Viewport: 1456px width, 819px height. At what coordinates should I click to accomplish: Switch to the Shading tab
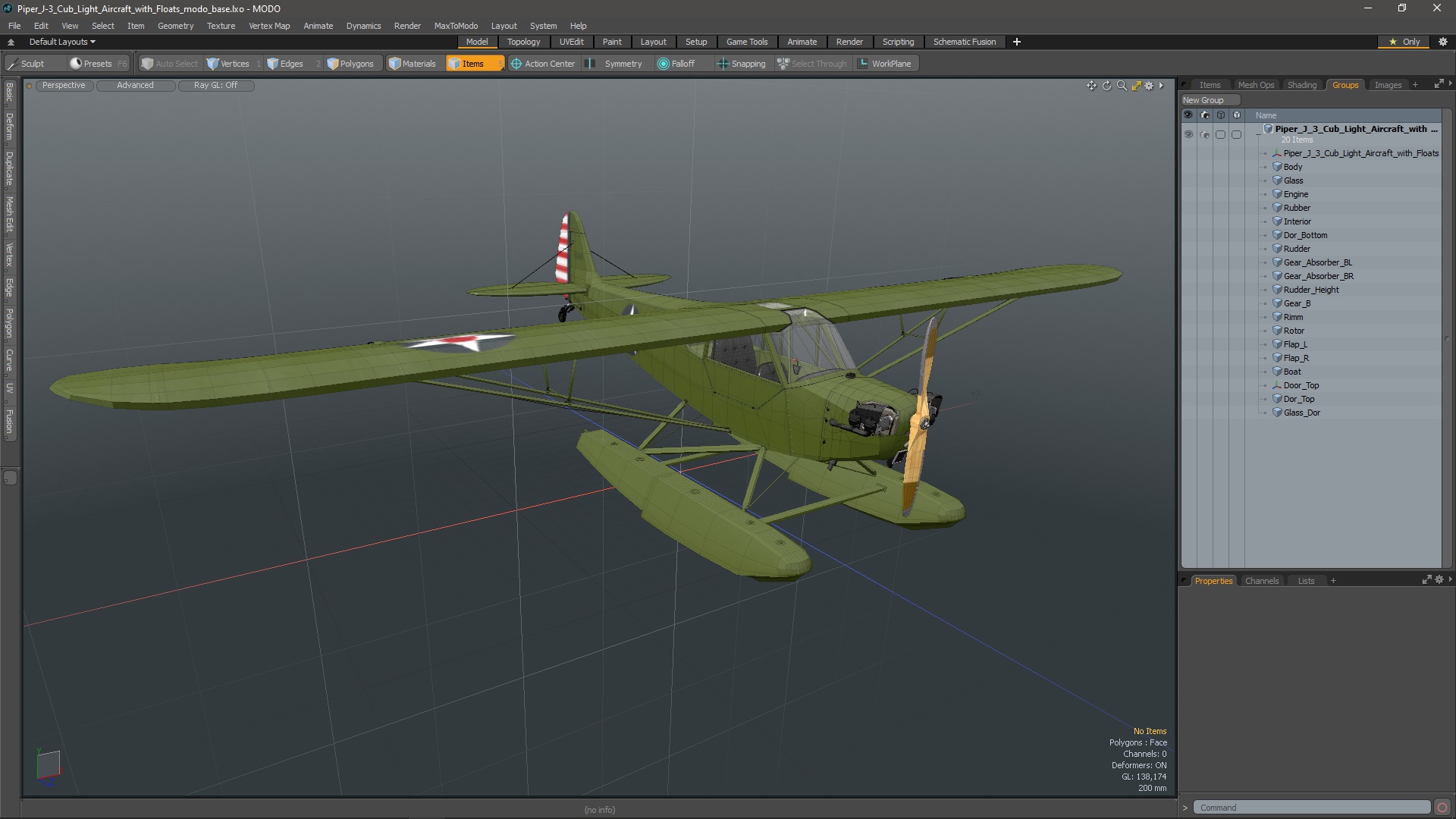click(x=1301, y=85)
